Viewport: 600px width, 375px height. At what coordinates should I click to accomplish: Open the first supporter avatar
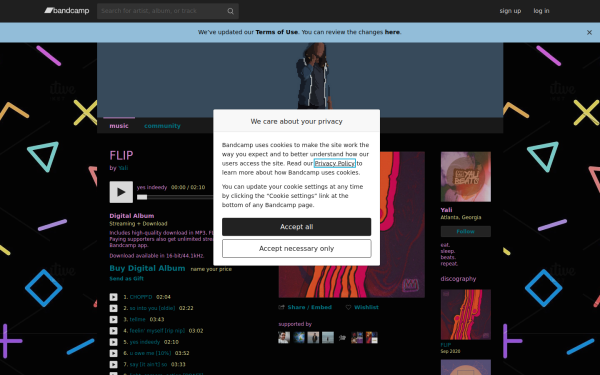(284, 338)
